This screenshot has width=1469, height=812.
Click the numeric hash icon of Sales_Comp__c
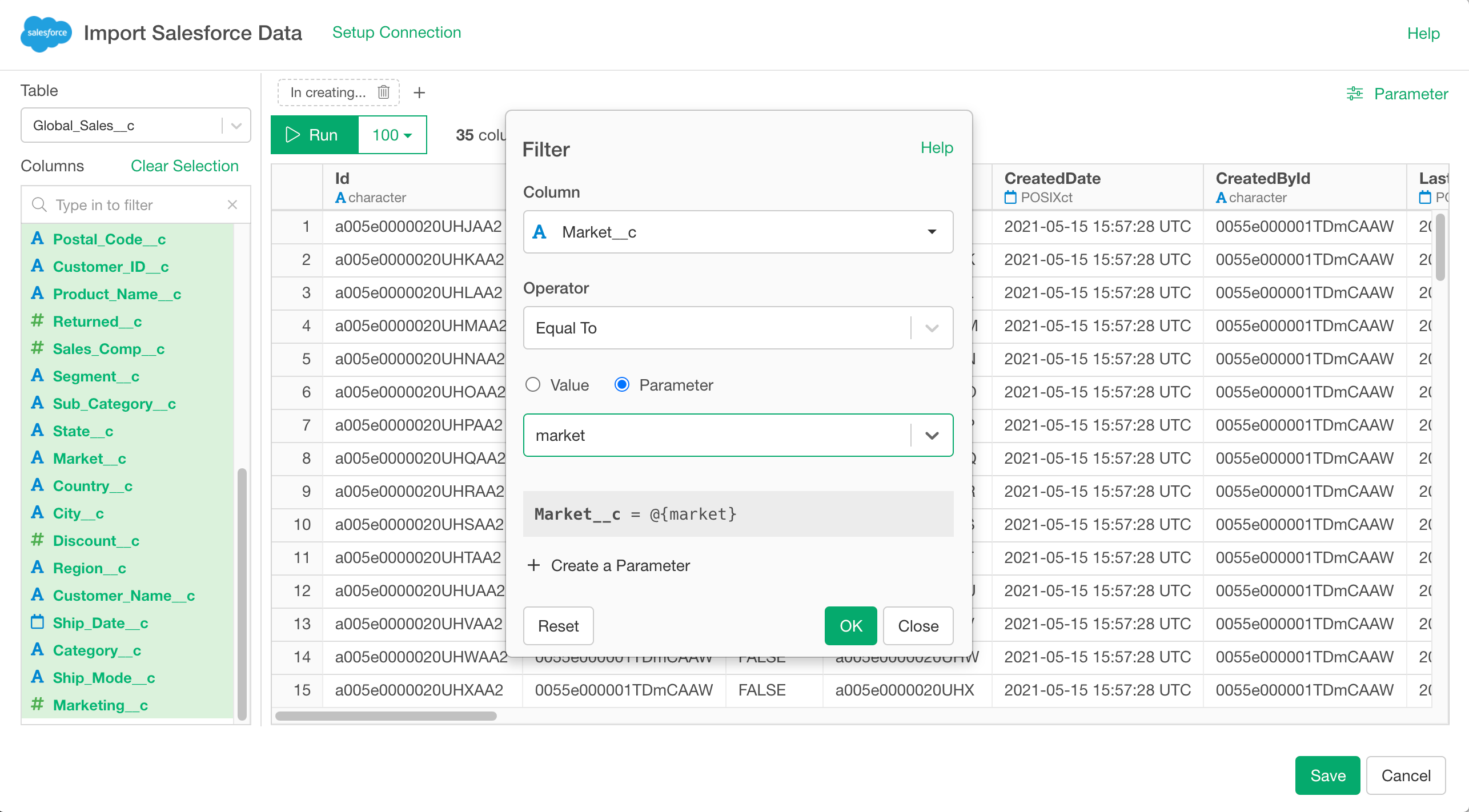(x=38, y=348)
